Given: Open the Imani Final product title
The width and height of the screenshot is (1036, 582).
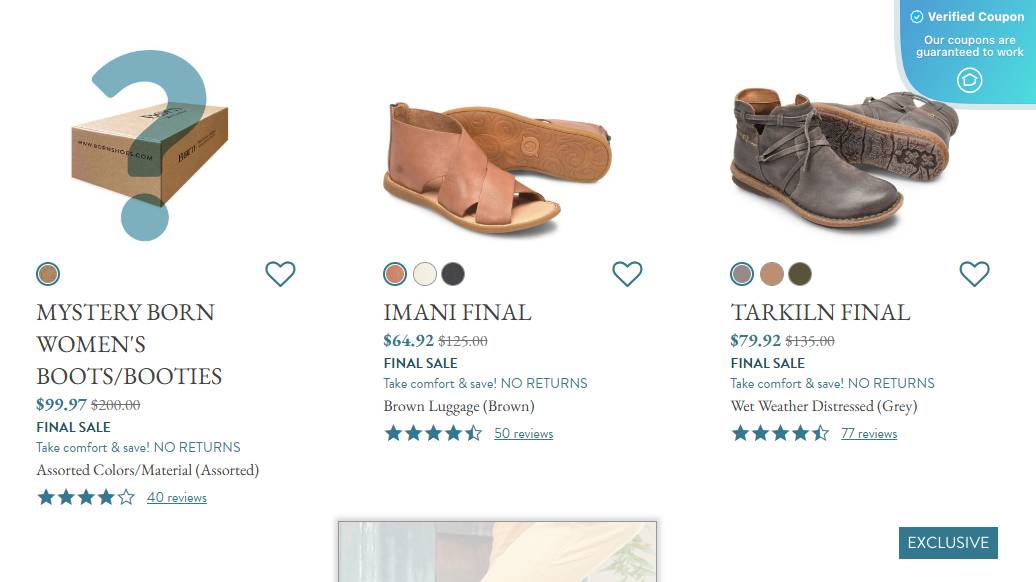Looking at the screenshot, I should [457, 312].
